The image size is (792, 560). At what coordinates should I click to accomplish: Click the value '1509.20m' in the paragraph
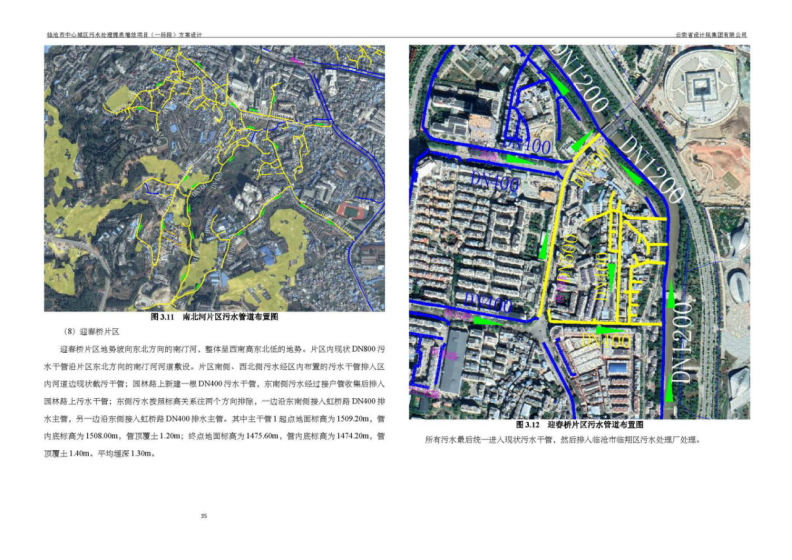(353, 419)
